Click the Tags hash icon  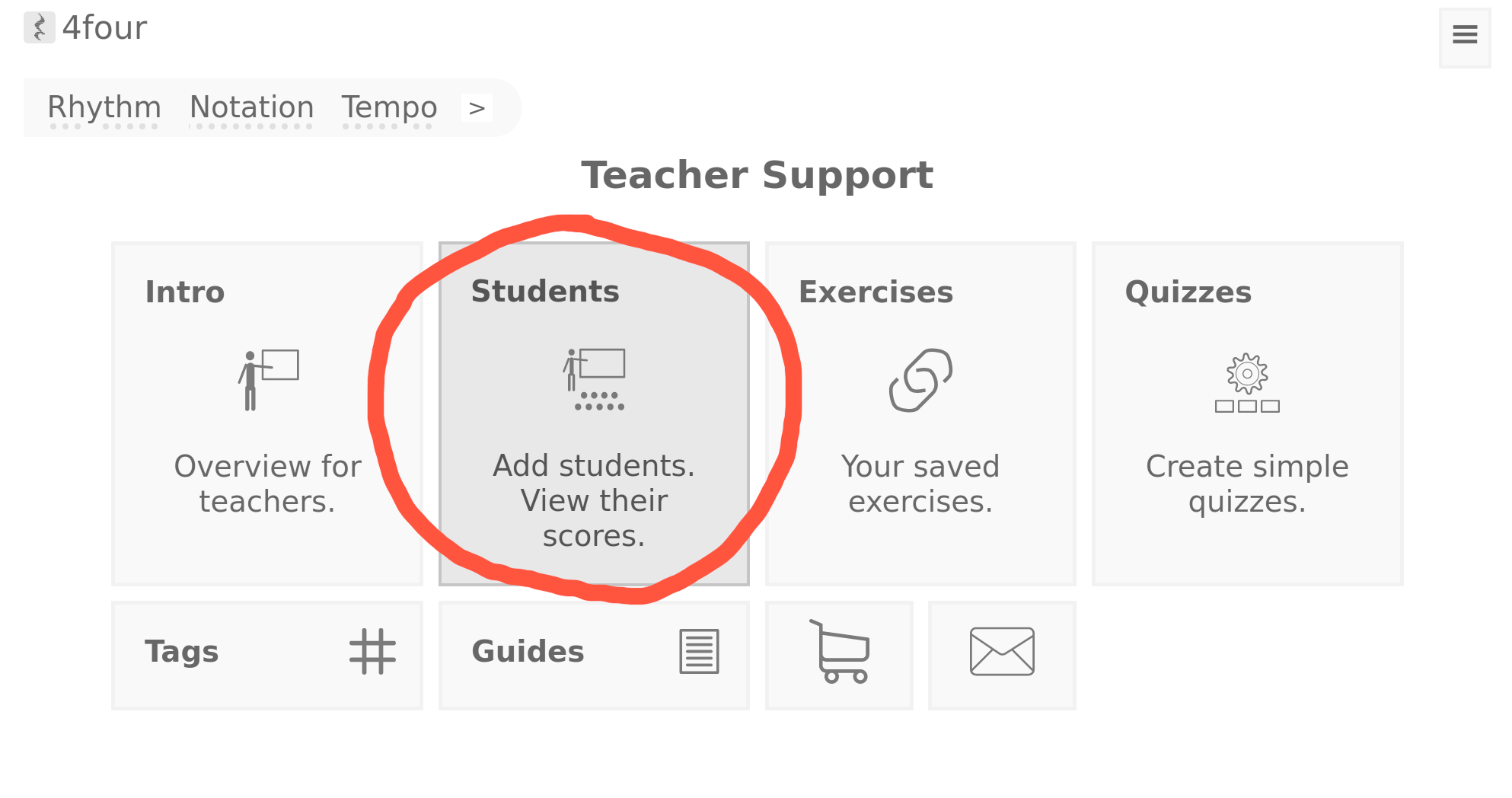[372, 652]
